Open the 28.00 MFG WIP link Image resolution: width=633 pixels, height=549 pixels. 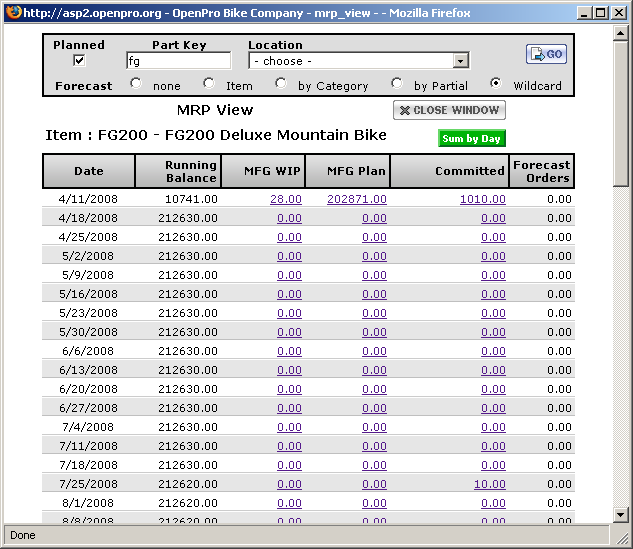click(x=285, y=199)
